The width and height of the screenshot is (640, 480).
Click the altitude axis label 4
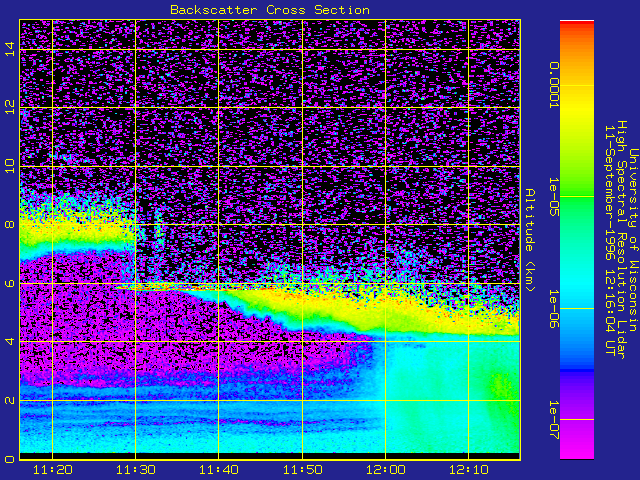pos(10,341)
